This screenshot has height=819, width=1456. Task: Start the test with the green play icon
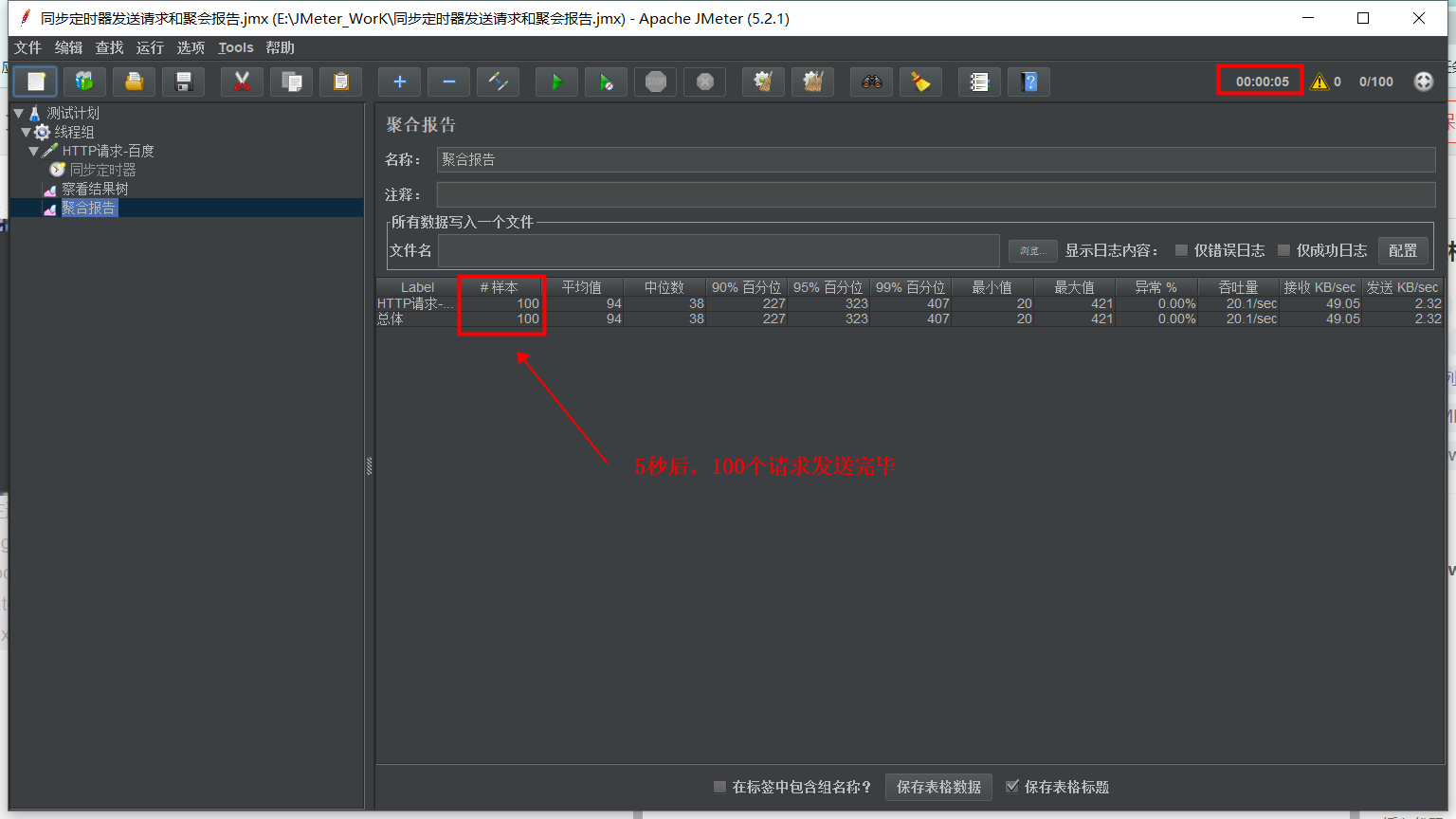(556, 82)
